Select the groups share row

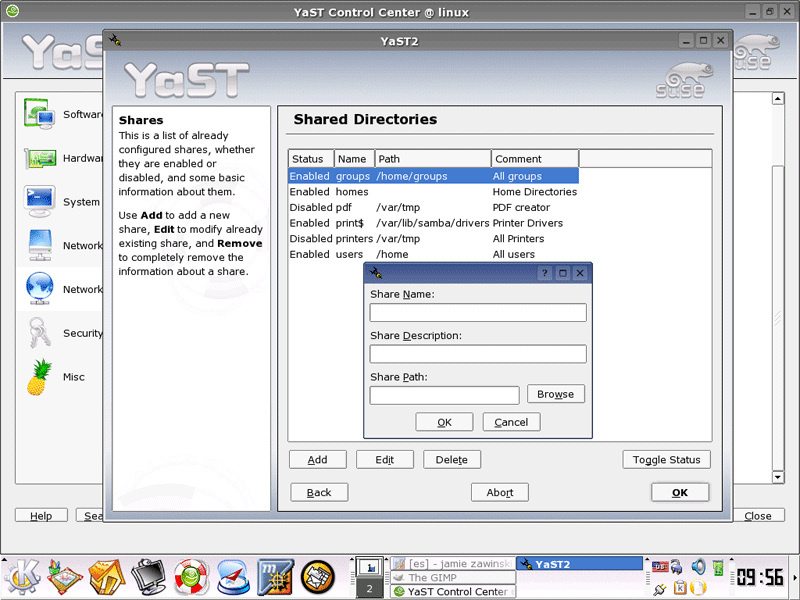(x=434, y=176)
